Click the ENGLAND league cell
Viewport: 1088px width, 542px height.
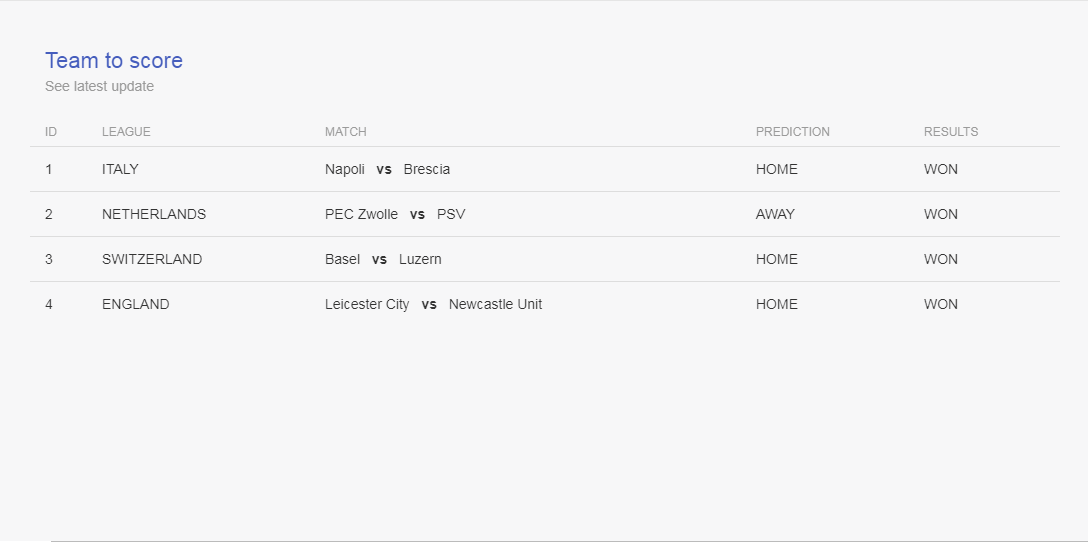pos(135,305)
